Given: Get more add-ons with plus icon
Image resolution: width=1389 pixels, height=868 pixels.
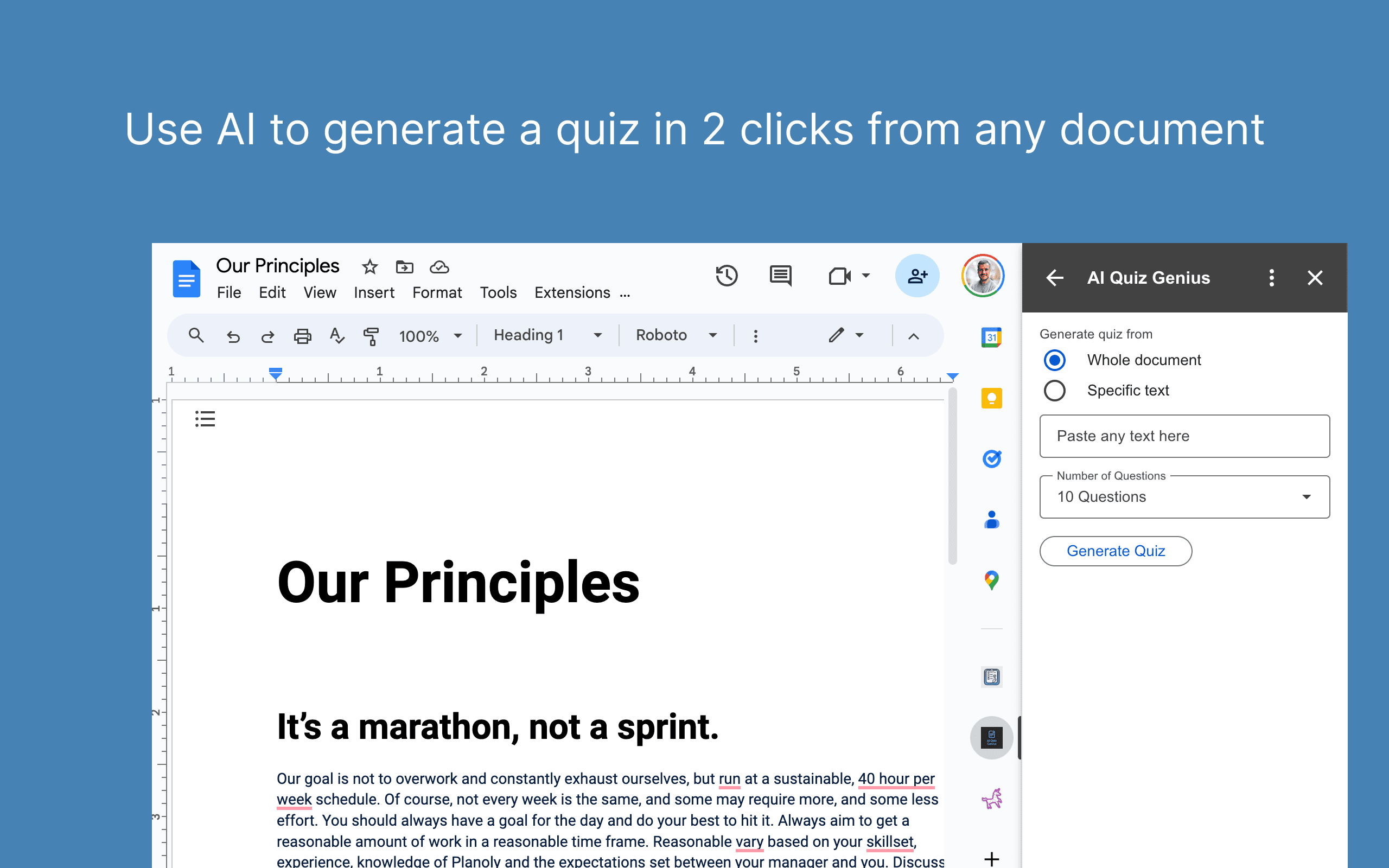Looking at the screenshot, I should [991, 859].
